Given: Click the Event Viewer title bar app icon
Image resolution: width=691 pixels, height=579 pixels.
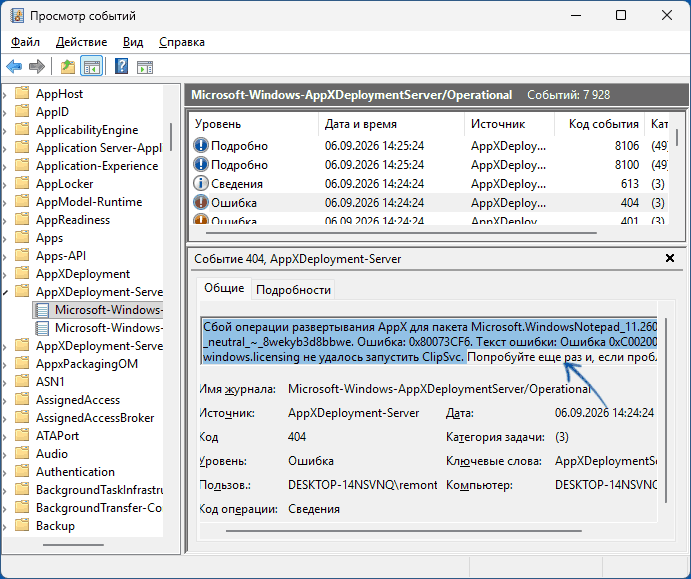Looking at the screenshot, I should pos(17,16).
